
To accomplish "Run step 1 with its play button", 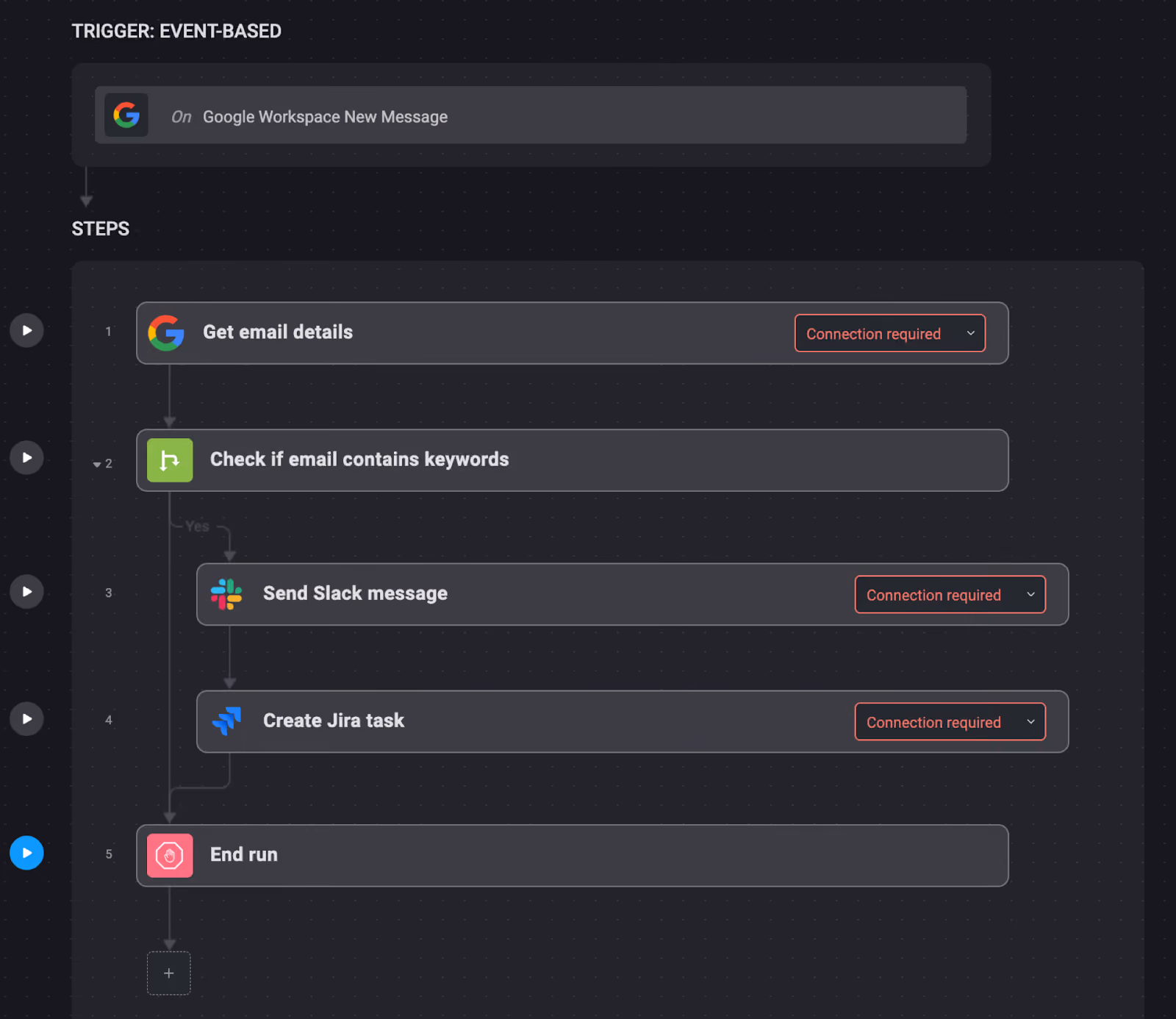I will tap(26, 331).
